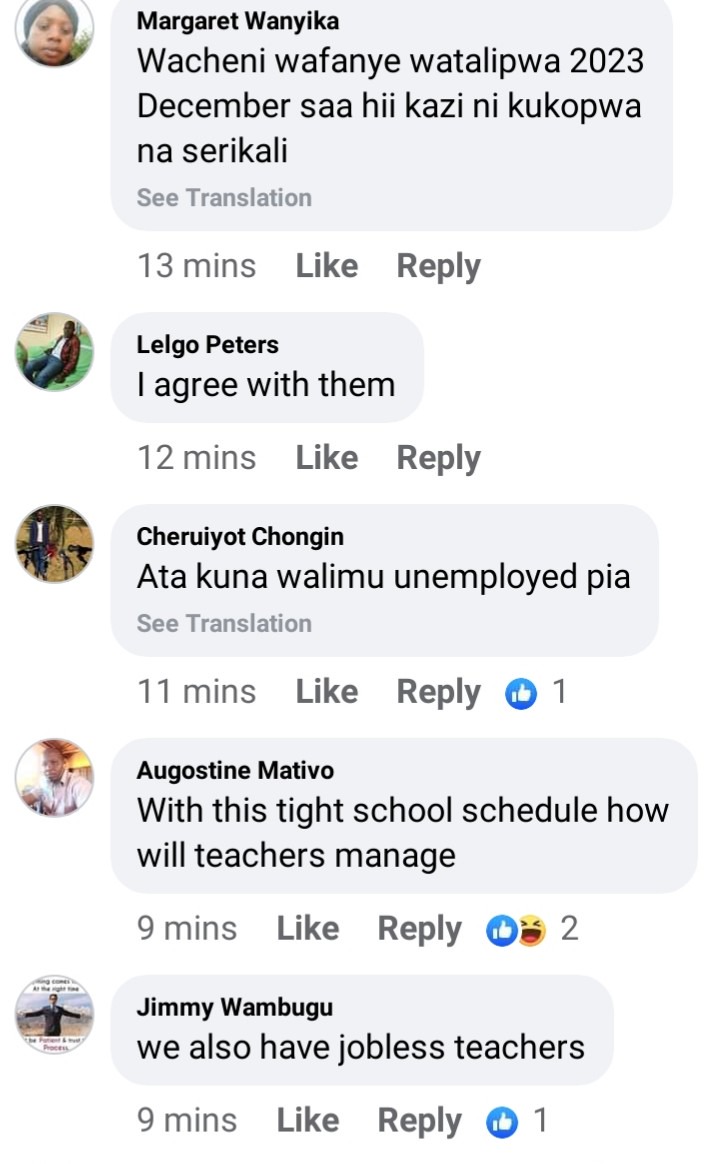The width and height of the screenshot is (718, 1164).
Task: Like Cheruiyot Chongin's comment
Action: coord(327,691)
